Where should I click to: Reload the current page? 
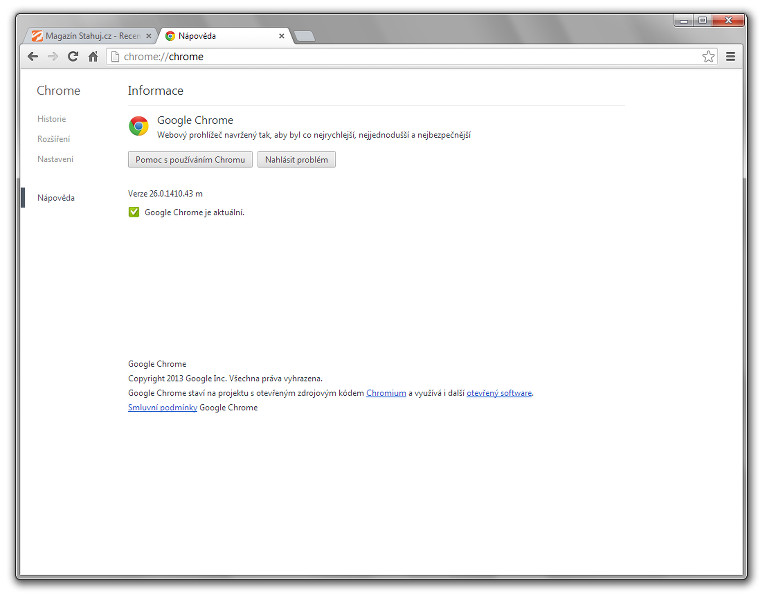click(73, 57)
